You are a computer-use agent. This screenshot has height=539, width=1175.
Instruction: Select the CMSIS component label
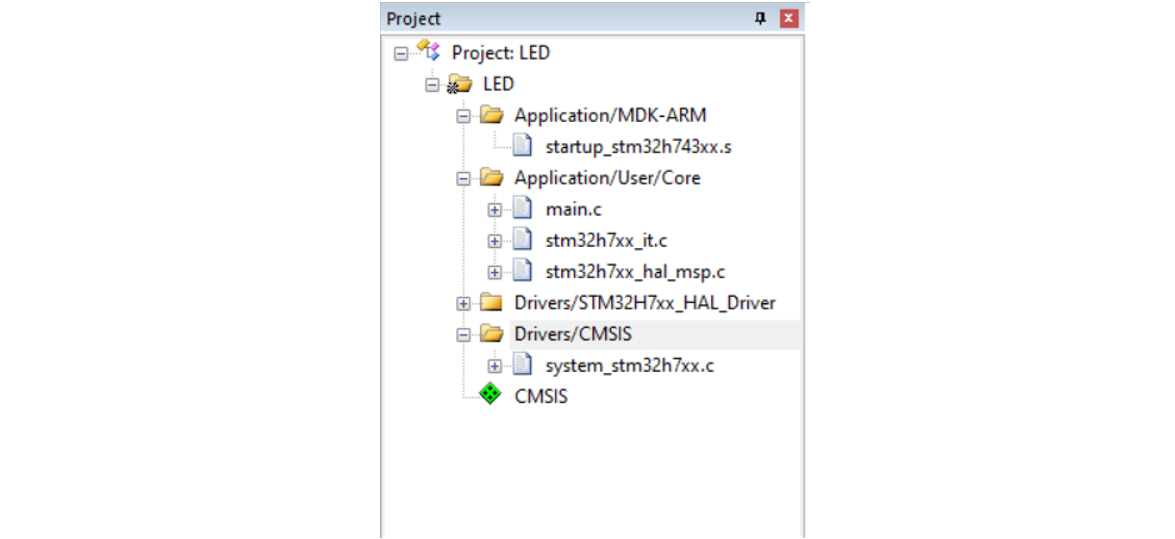coord(541,397)
